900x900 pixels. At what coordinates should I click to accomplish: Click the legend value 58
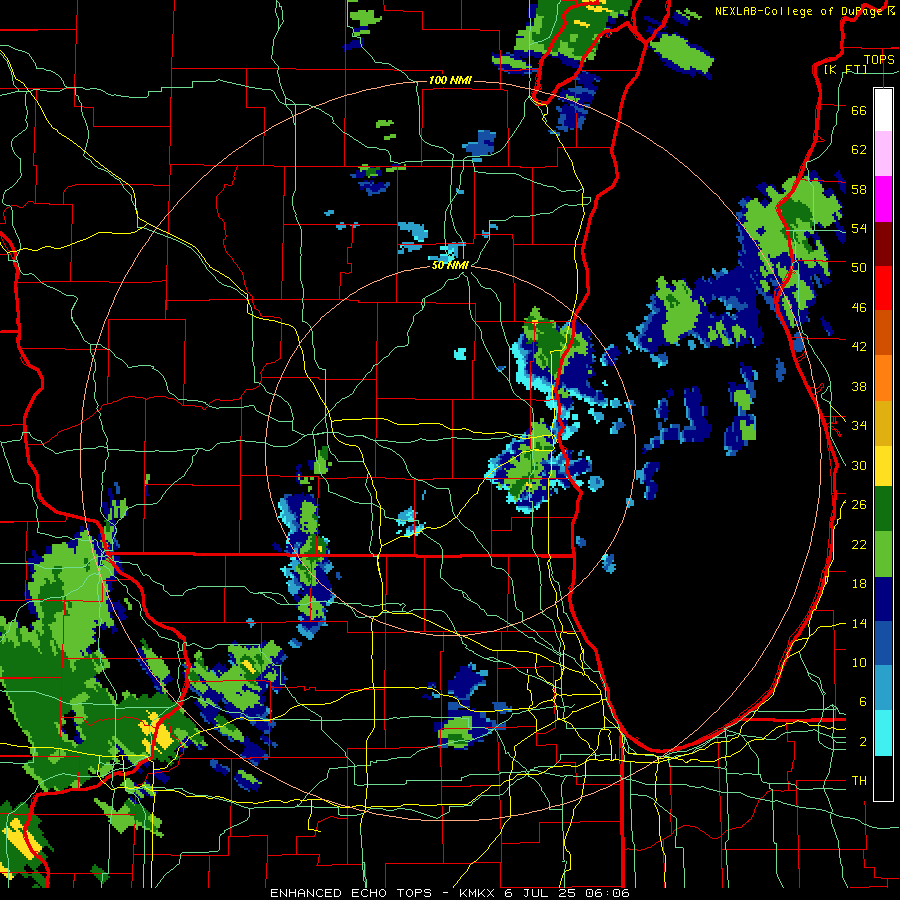point(859,189)
